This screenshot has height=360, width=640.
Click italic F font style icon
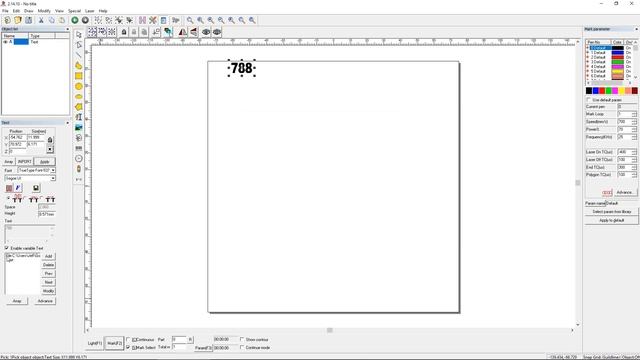[18, 188]
